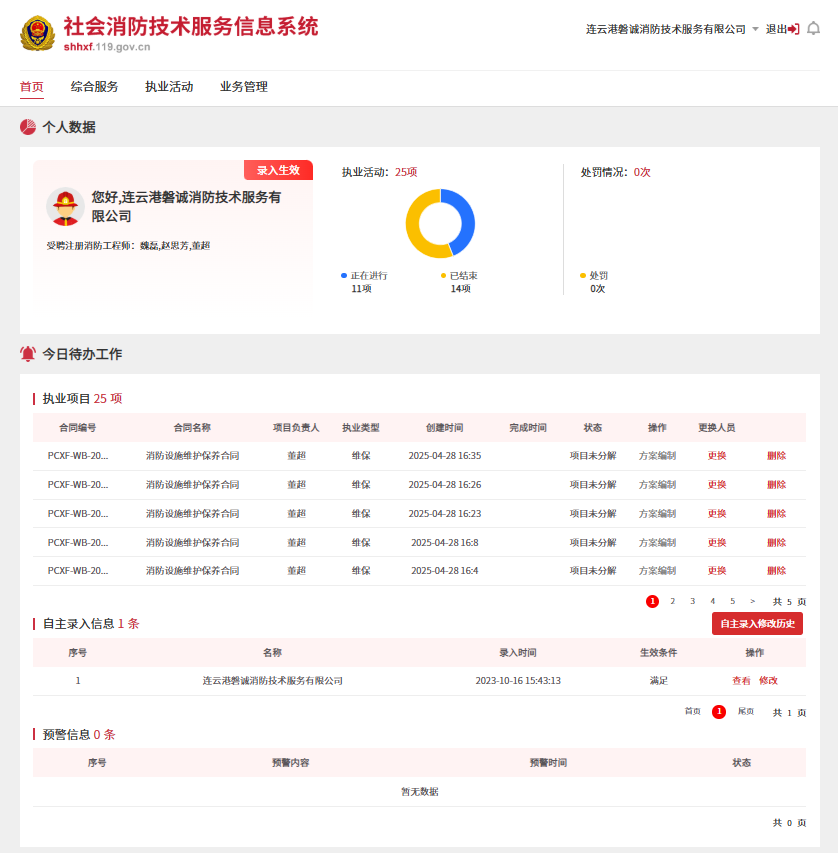The height and width of the screenshot is (853, 838).
Task: Open the 执业活动 menu
Action: click(169, 87)
